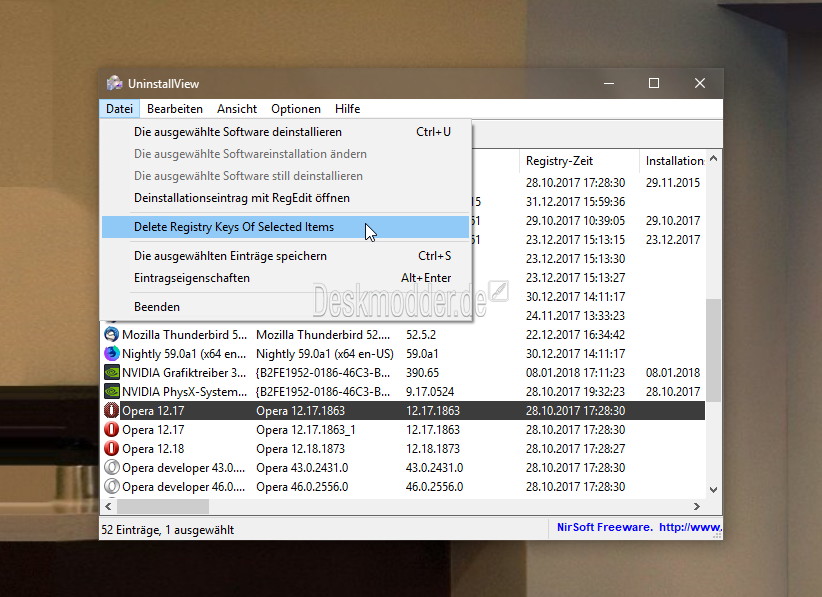822x597 pixels.
Task: Select the Nightly 59.0a1 (x64 en... entry name
Action: click(184, 354)
